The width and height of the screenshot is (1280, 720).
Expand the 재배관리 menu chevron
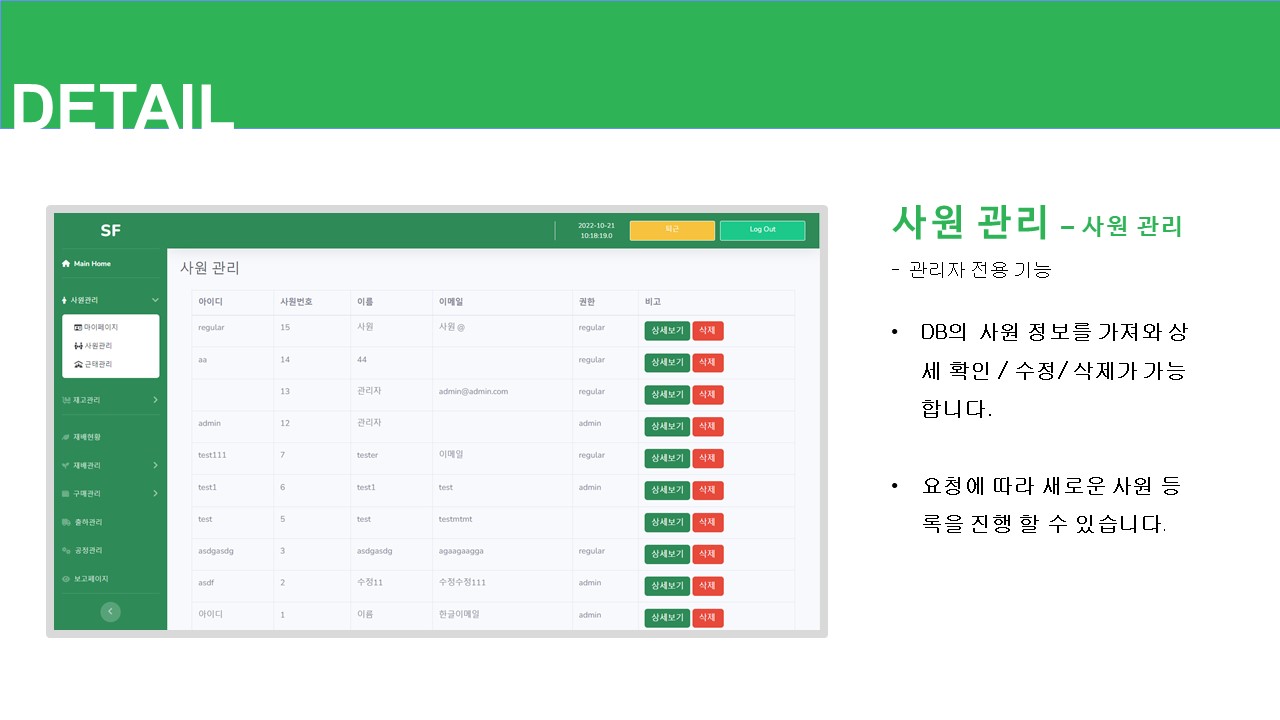(155, 465)
